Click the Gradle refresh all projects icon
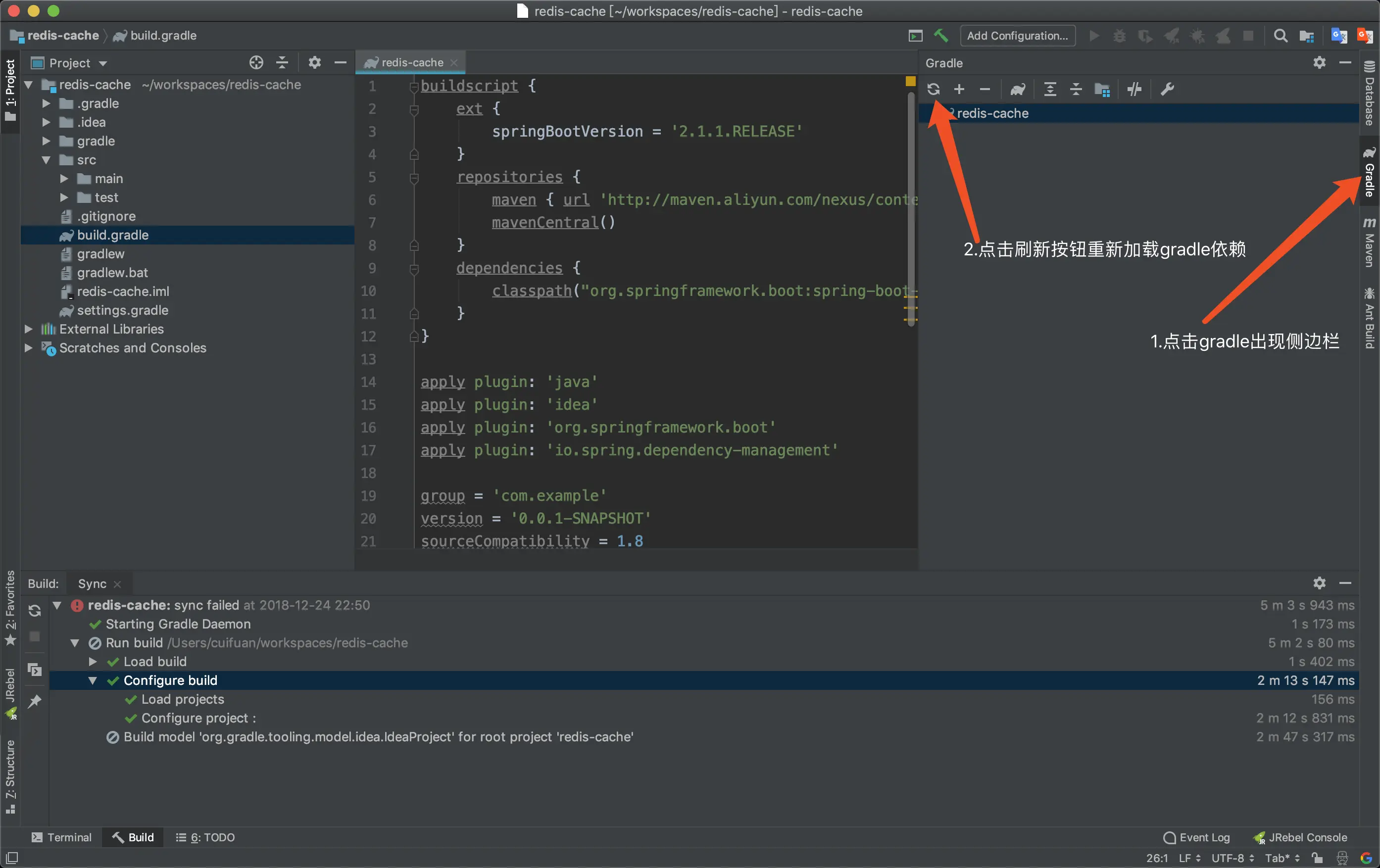1380x868 pixels. (933, 90)
